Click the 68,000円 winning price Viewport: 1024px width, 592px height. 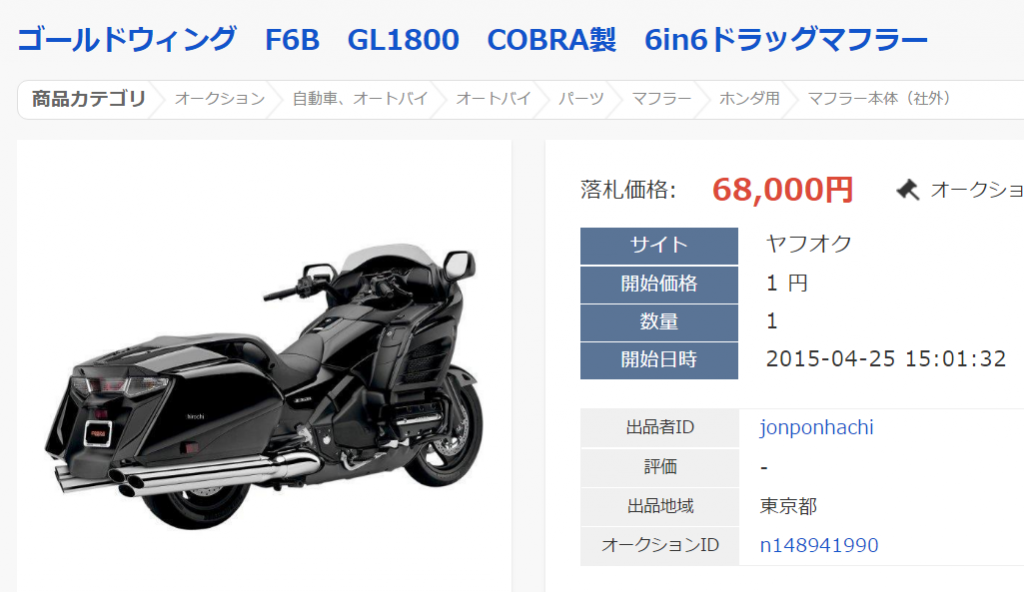click(782, 190)
